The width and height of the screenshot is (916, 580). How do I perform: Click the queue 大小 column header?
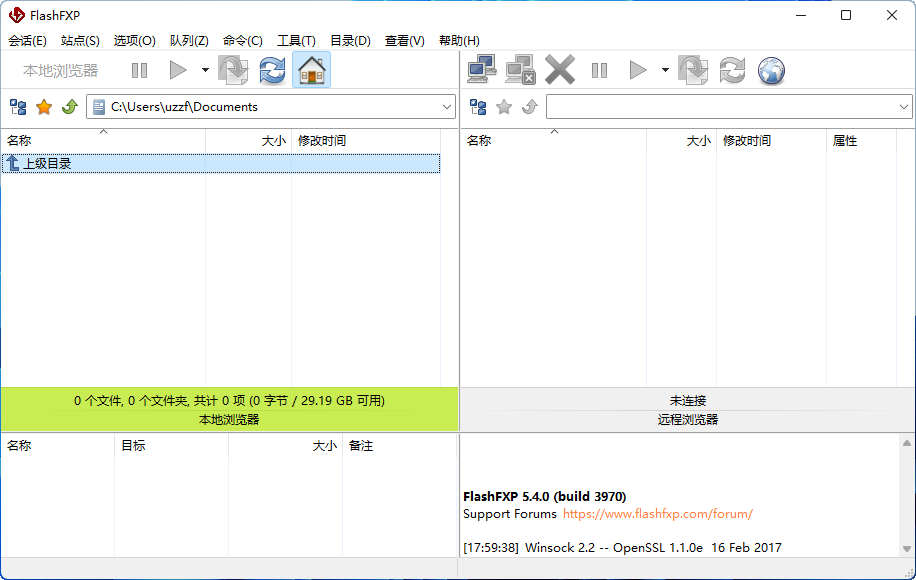[x=285, y=446]
